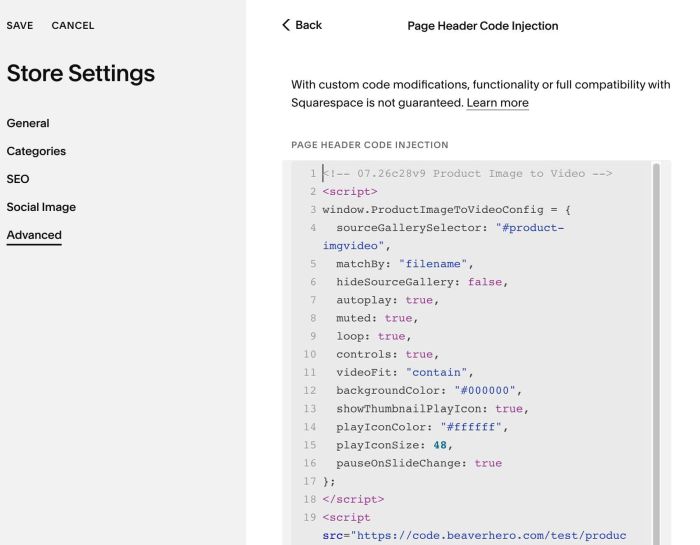This screenshot has height=545, width=700.
Task: Click the "filename" value on line 5
Action: (433, 264)
